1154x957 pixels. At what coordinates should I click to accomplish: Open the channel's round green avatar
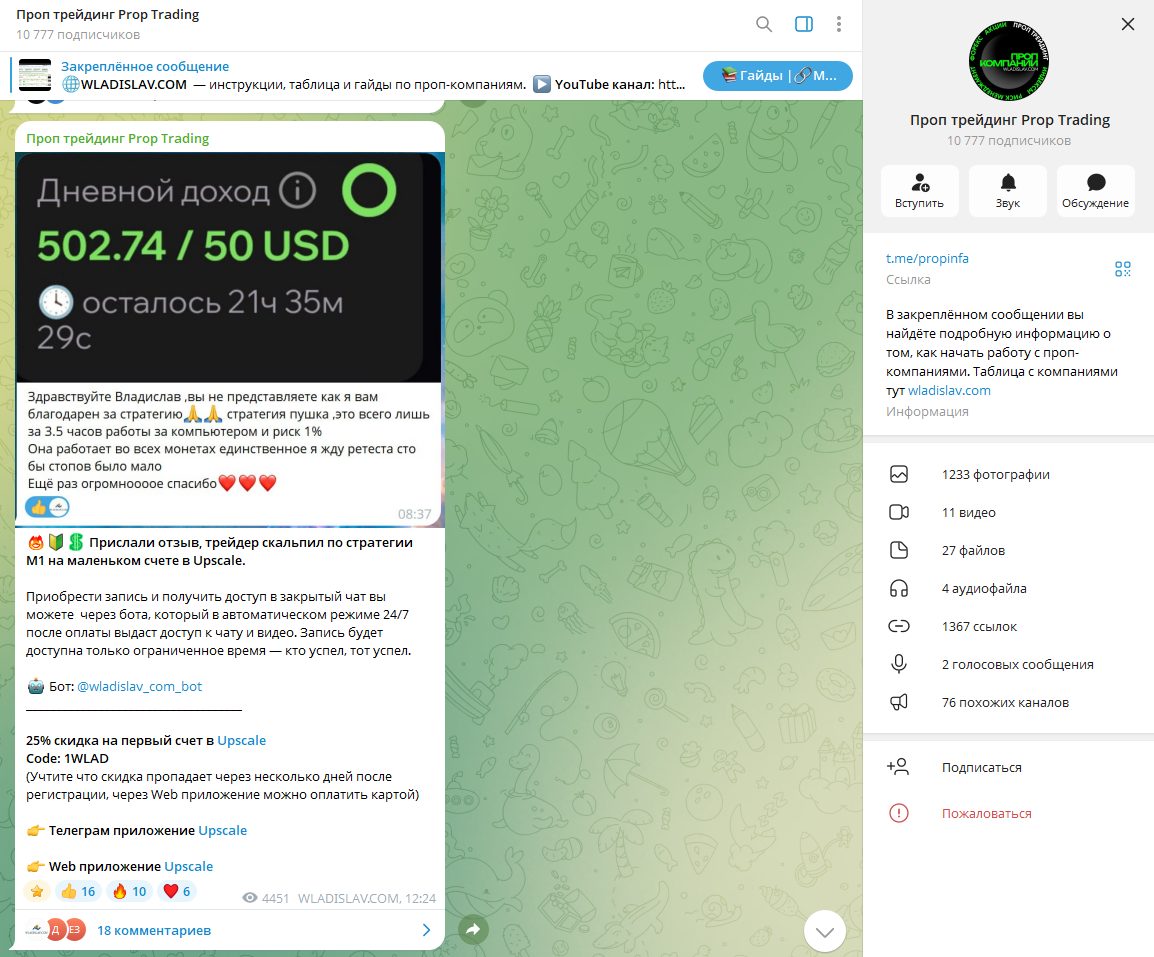(1008, 60)
